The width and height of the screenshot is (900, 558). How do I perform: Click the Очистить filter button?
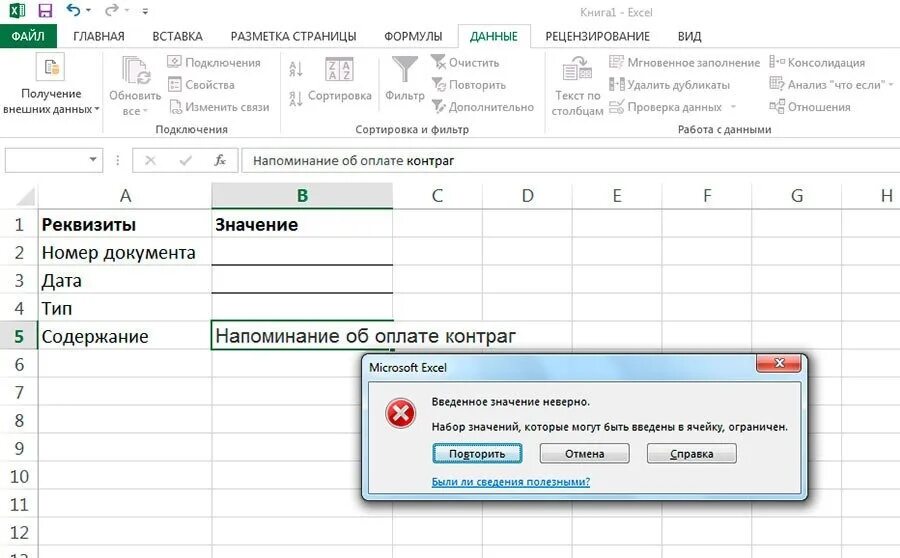coord(465,63)
